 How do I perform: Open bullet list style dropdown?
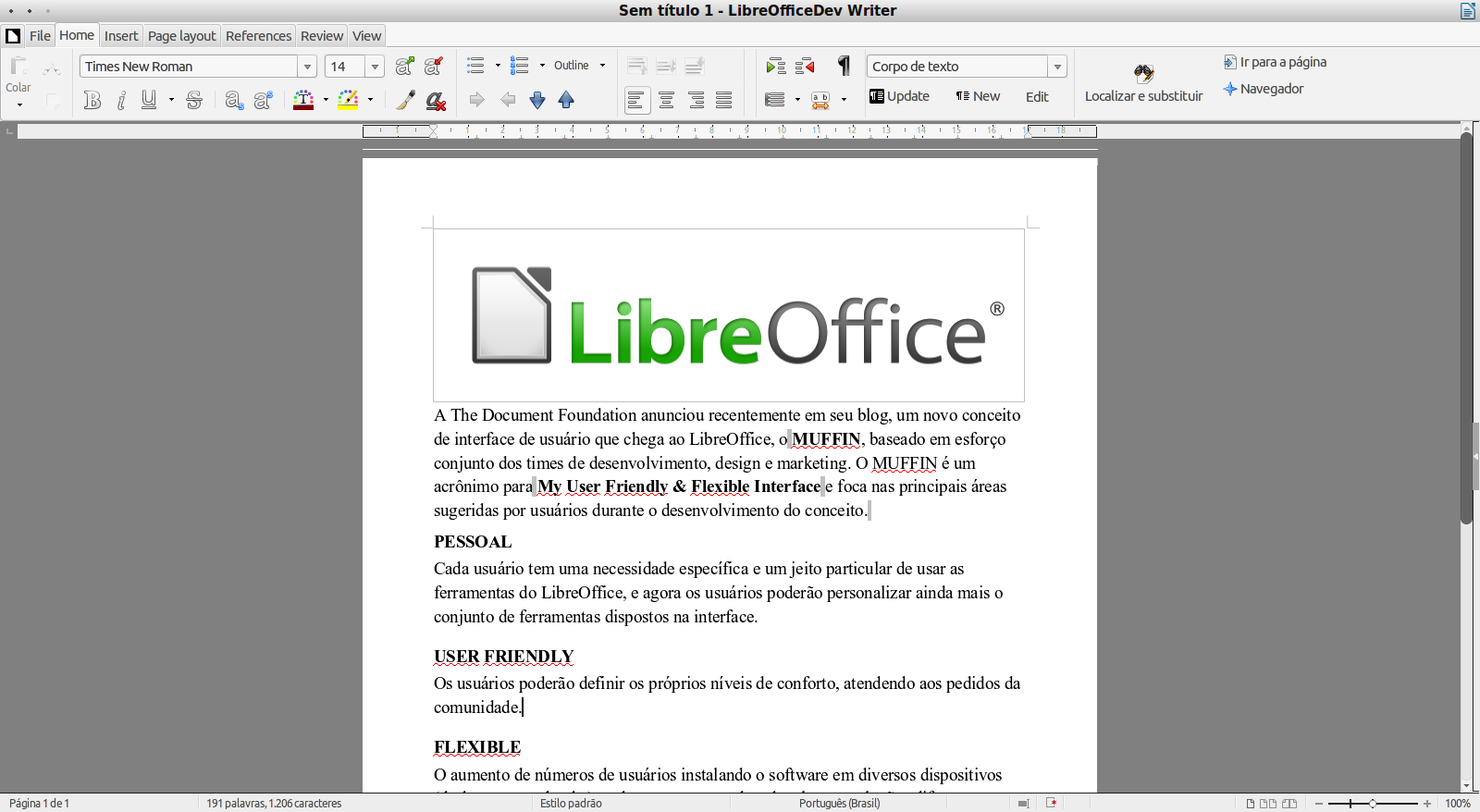coord(498,66)
